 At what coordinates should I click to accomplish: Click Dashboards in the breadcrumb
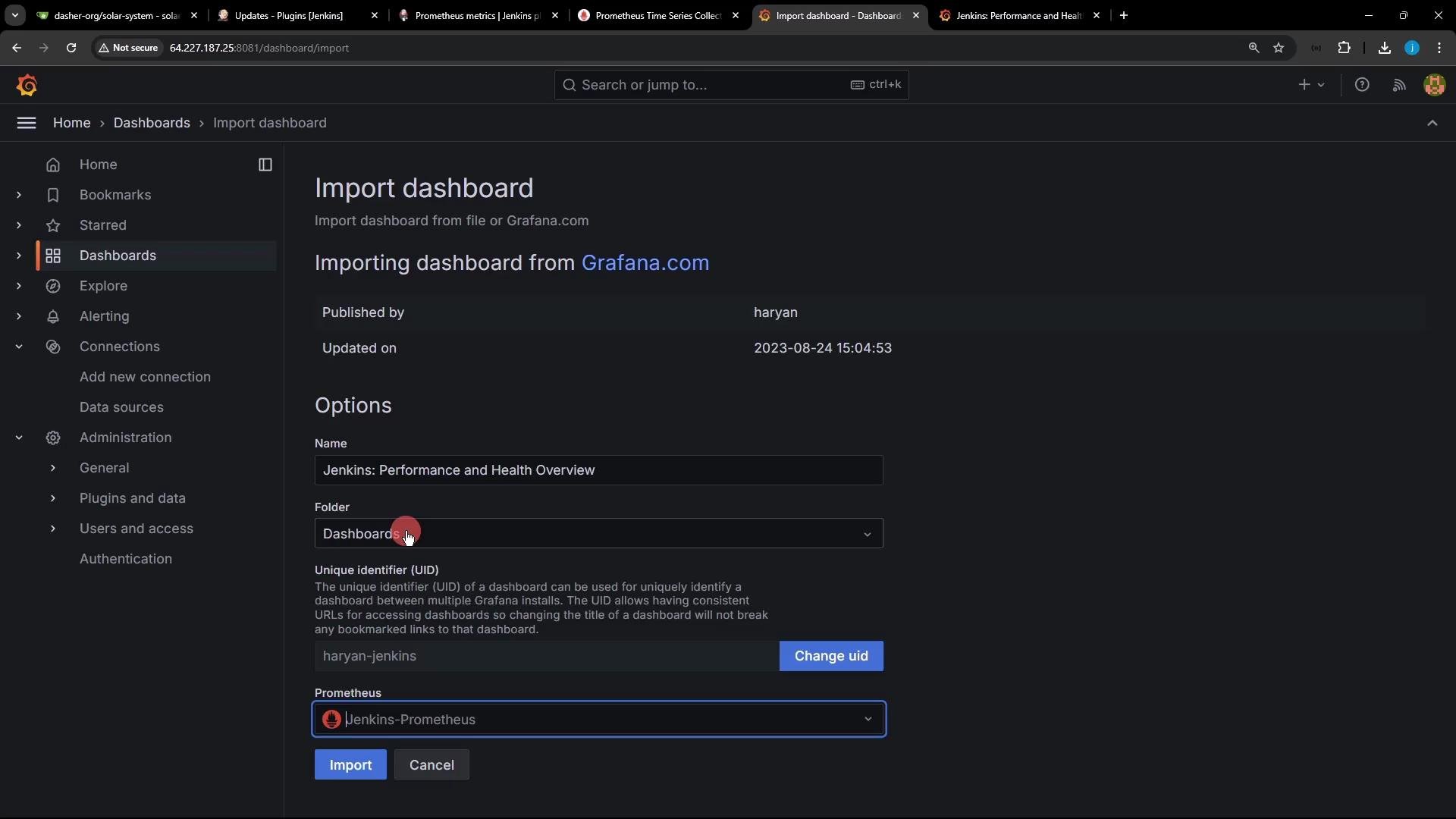pos(152,123)
